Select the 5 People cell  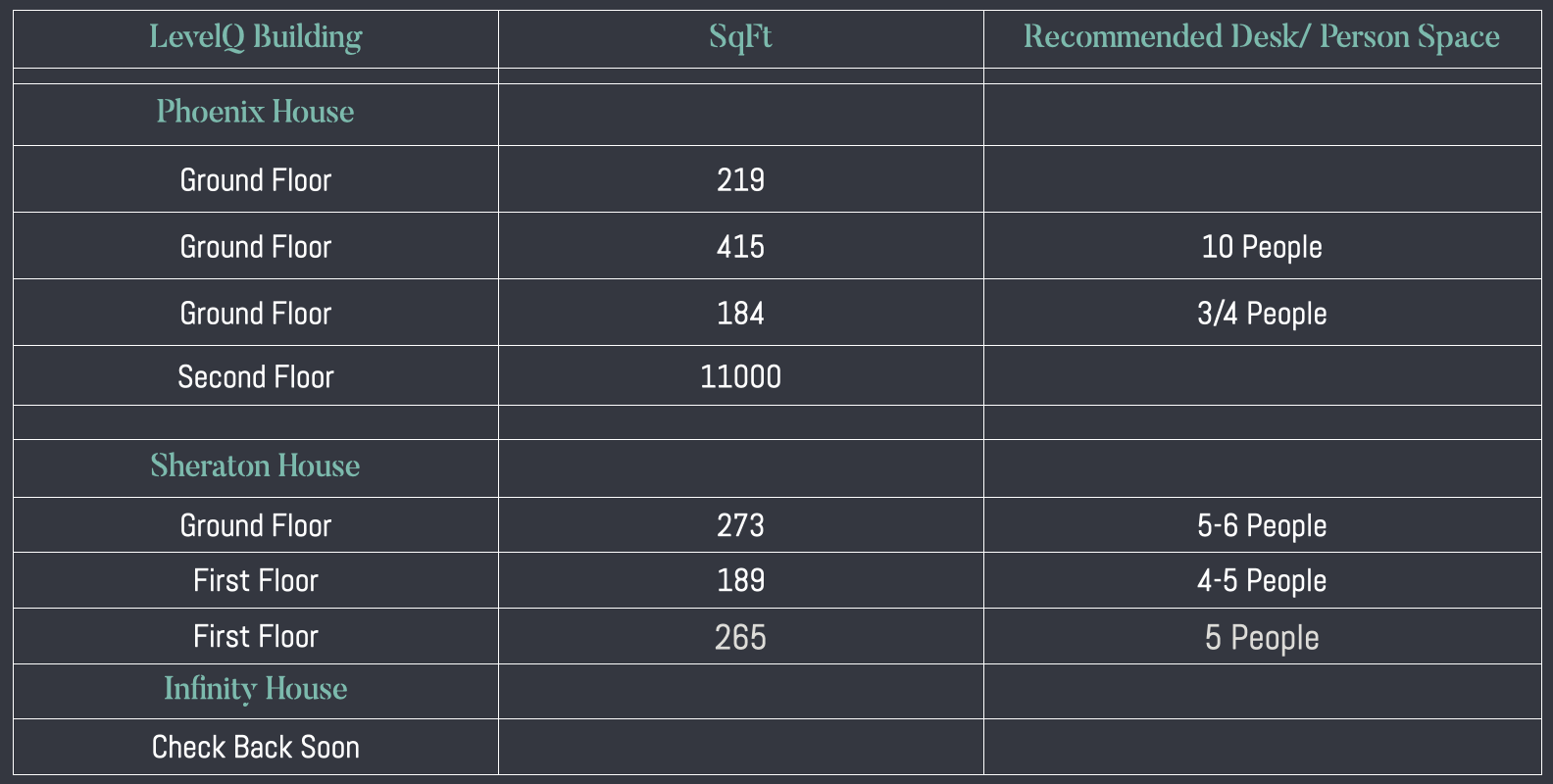[1262, 638]
